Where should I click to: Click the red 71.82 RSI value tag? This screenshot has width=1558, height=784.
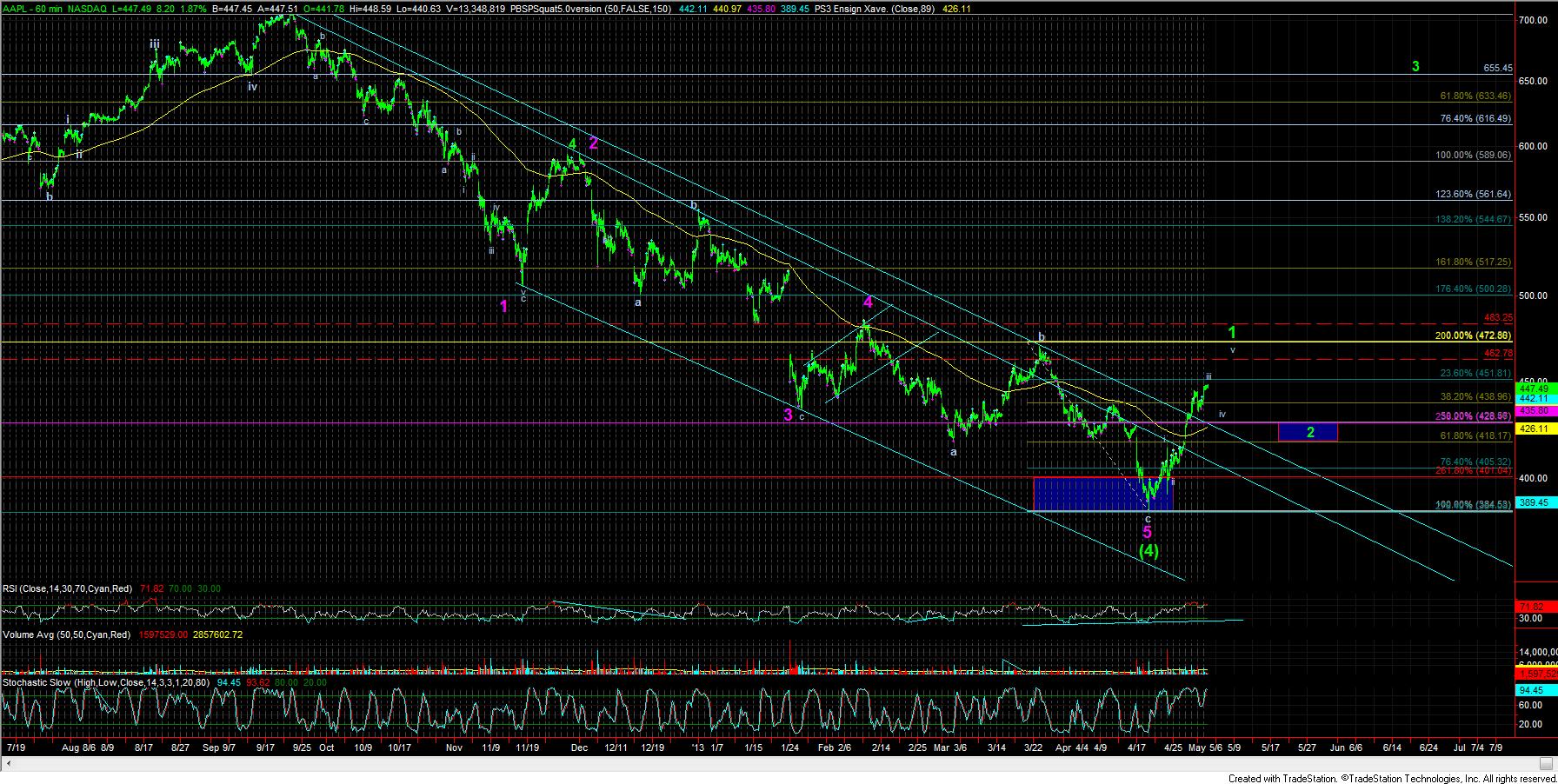click(x=1534, y=606)
